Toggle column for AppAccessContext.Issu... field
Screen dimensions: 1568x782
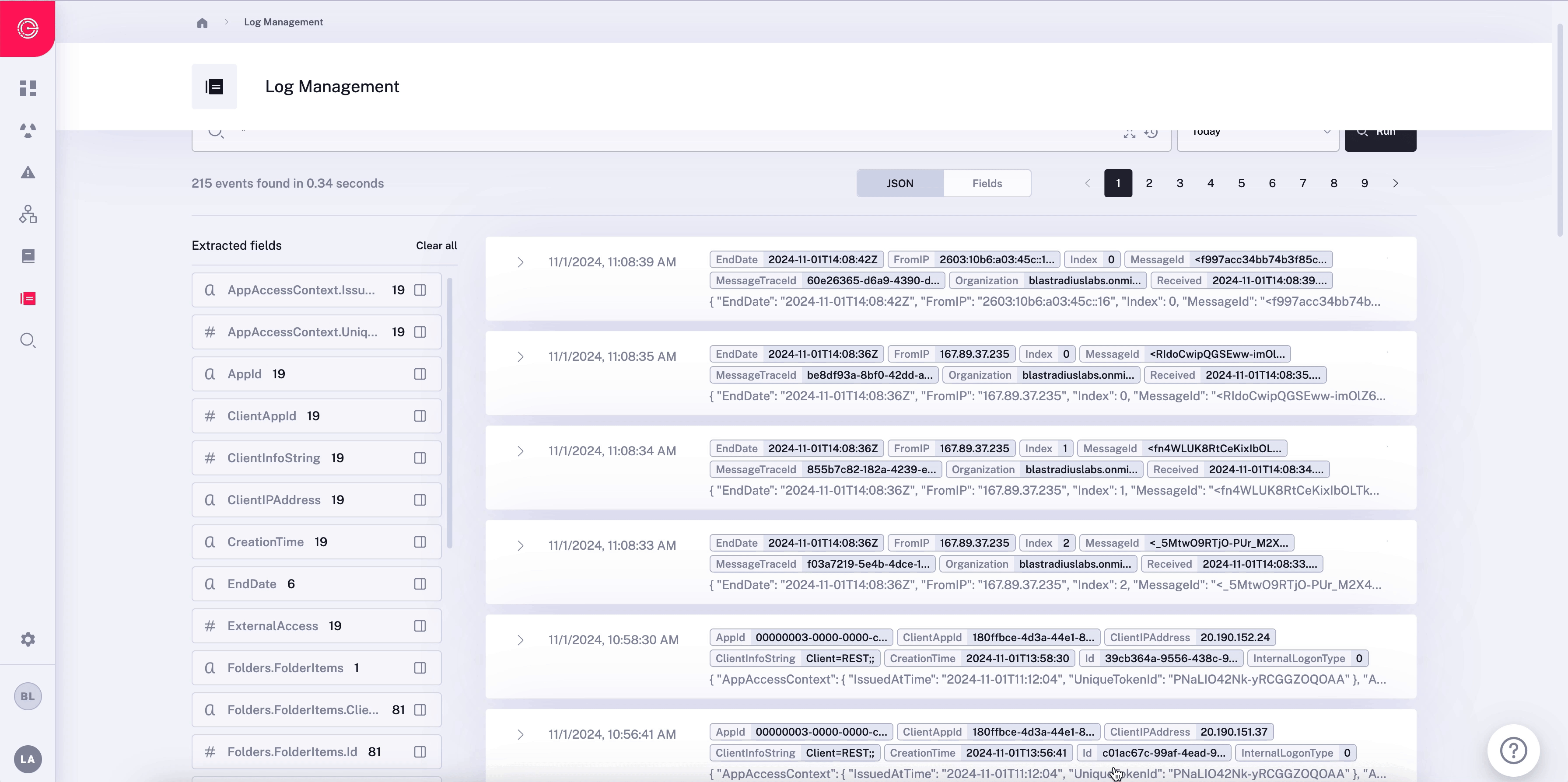(420, 290)
